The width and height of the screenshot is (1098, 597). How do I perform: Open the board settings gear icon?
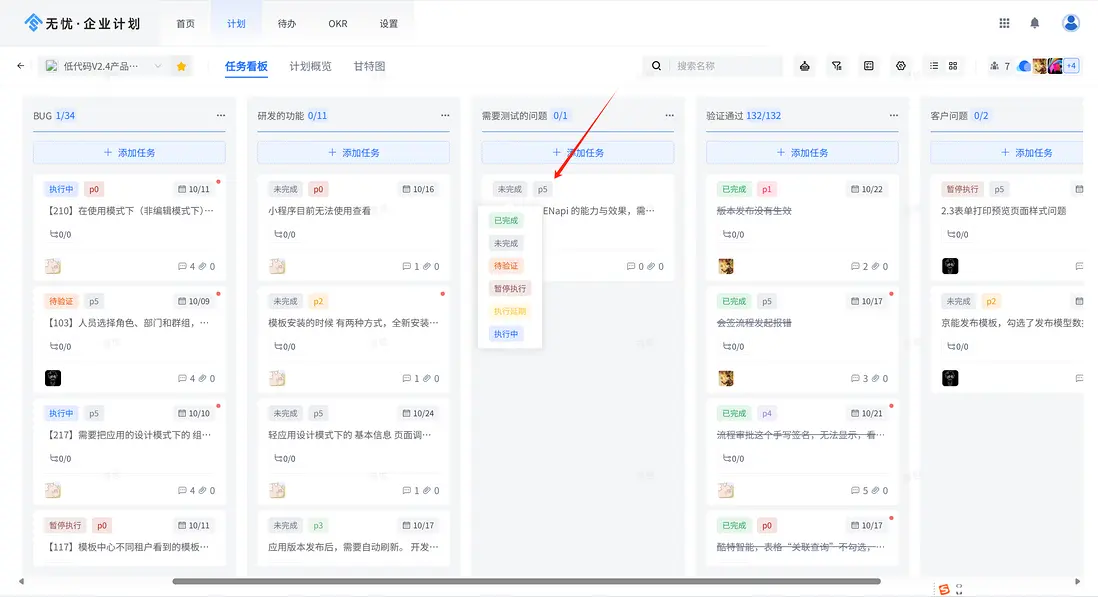tap(900, 66)
